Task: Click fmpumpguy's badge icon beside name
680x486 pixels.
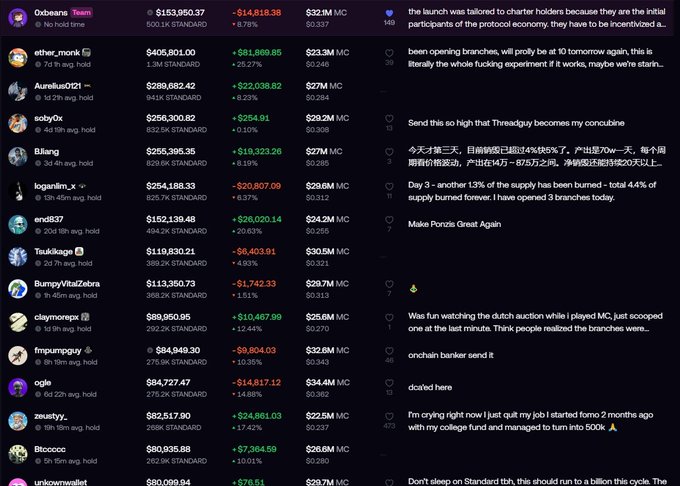Action: pyautogui.click(x=88, y=350)
